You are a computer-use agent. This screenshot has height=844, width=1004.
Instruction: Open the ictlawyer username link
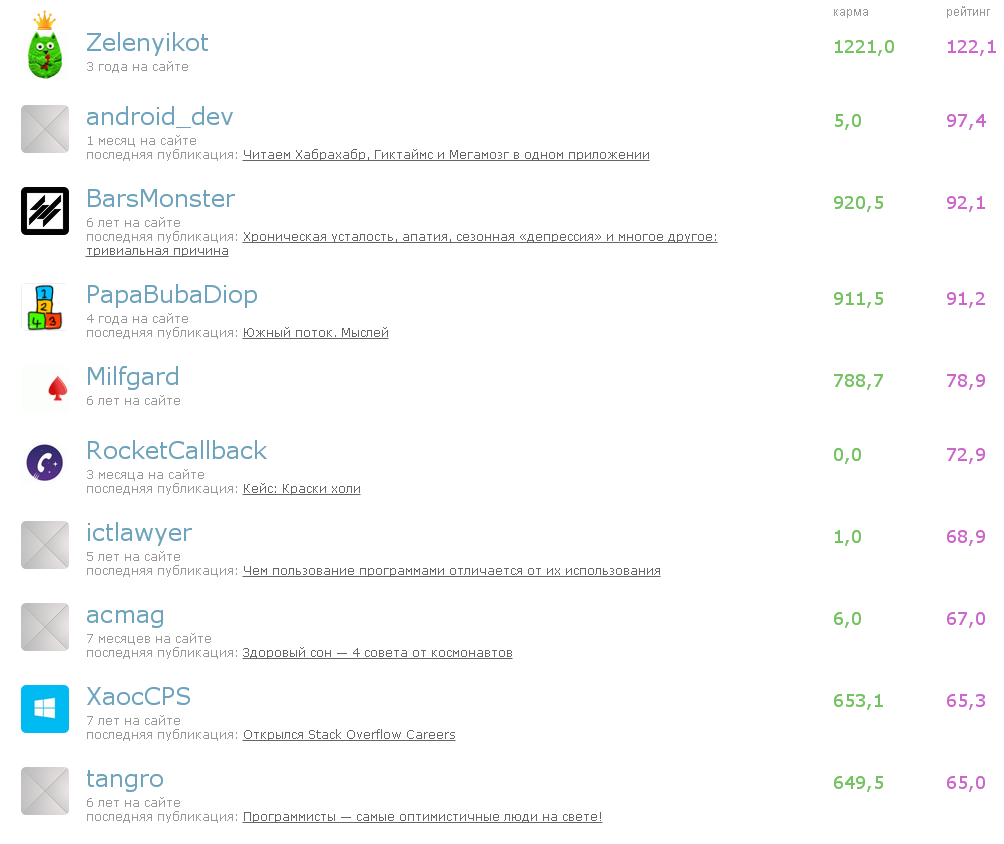pos(139,533)
